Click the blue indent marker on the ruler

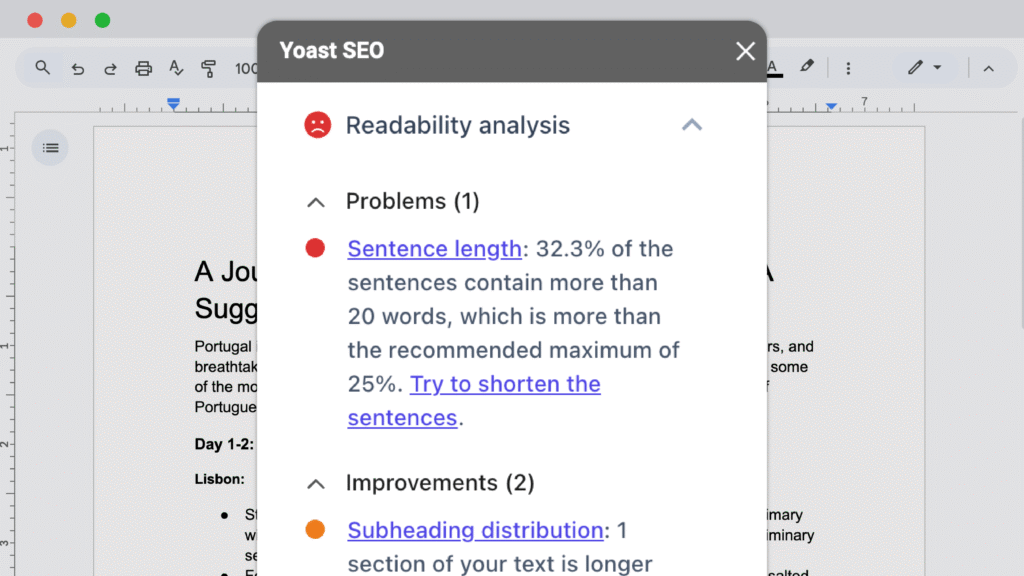(172, 103)
